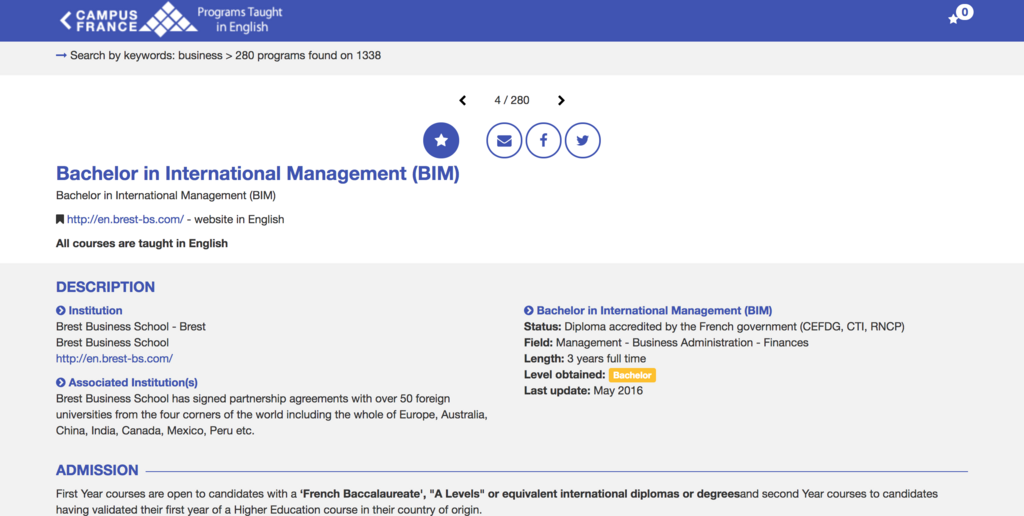Share program on Facebook
Image resolution: width=1024 pixels, height=516 pixels.
543,140
